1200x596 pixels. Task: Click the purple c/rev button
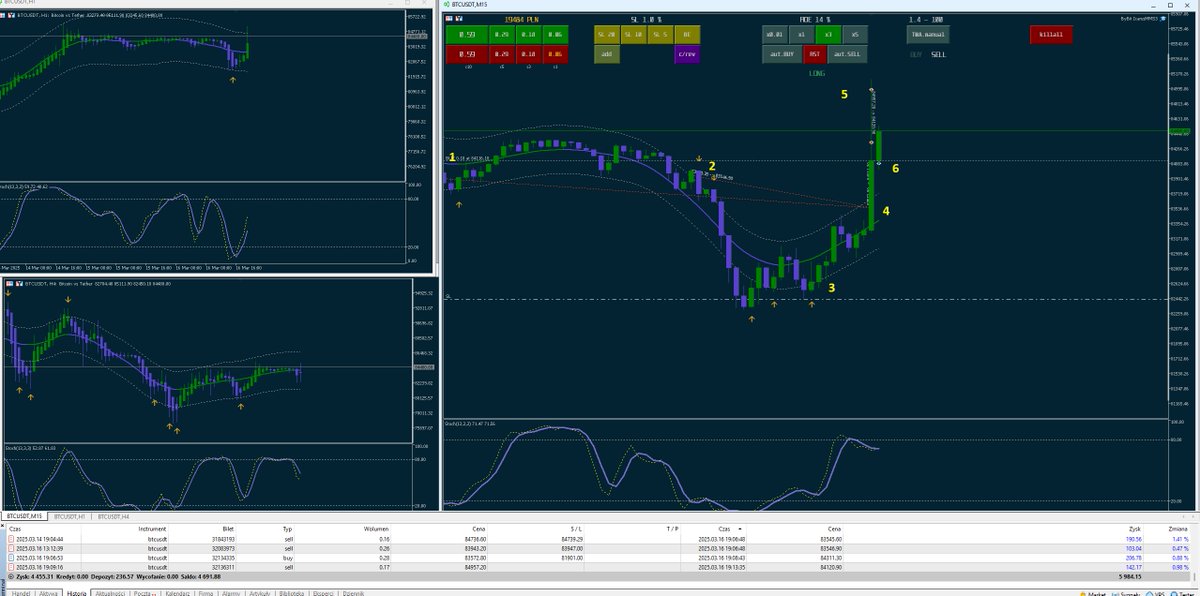coord(686,55)
